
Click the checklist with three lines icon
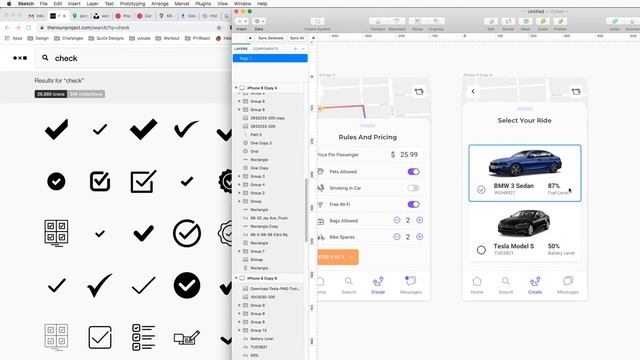click(x=143, y=337)
